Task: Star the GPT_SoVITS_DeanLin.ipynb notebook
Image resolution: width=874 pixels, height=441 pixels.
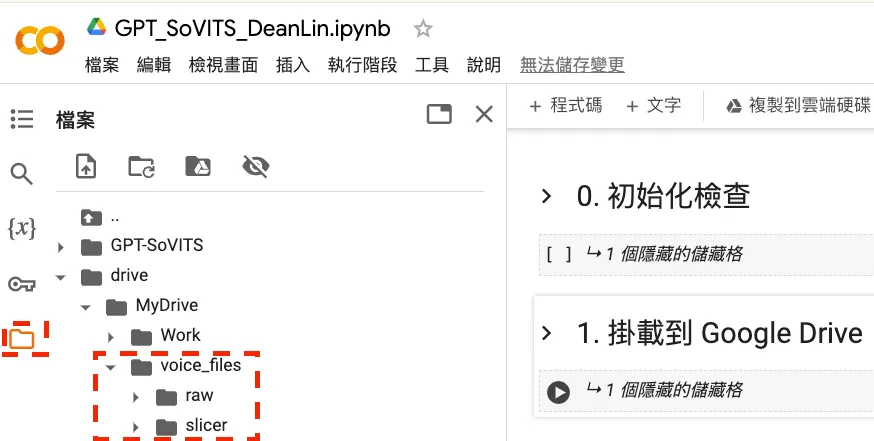Action: [423, 28]
